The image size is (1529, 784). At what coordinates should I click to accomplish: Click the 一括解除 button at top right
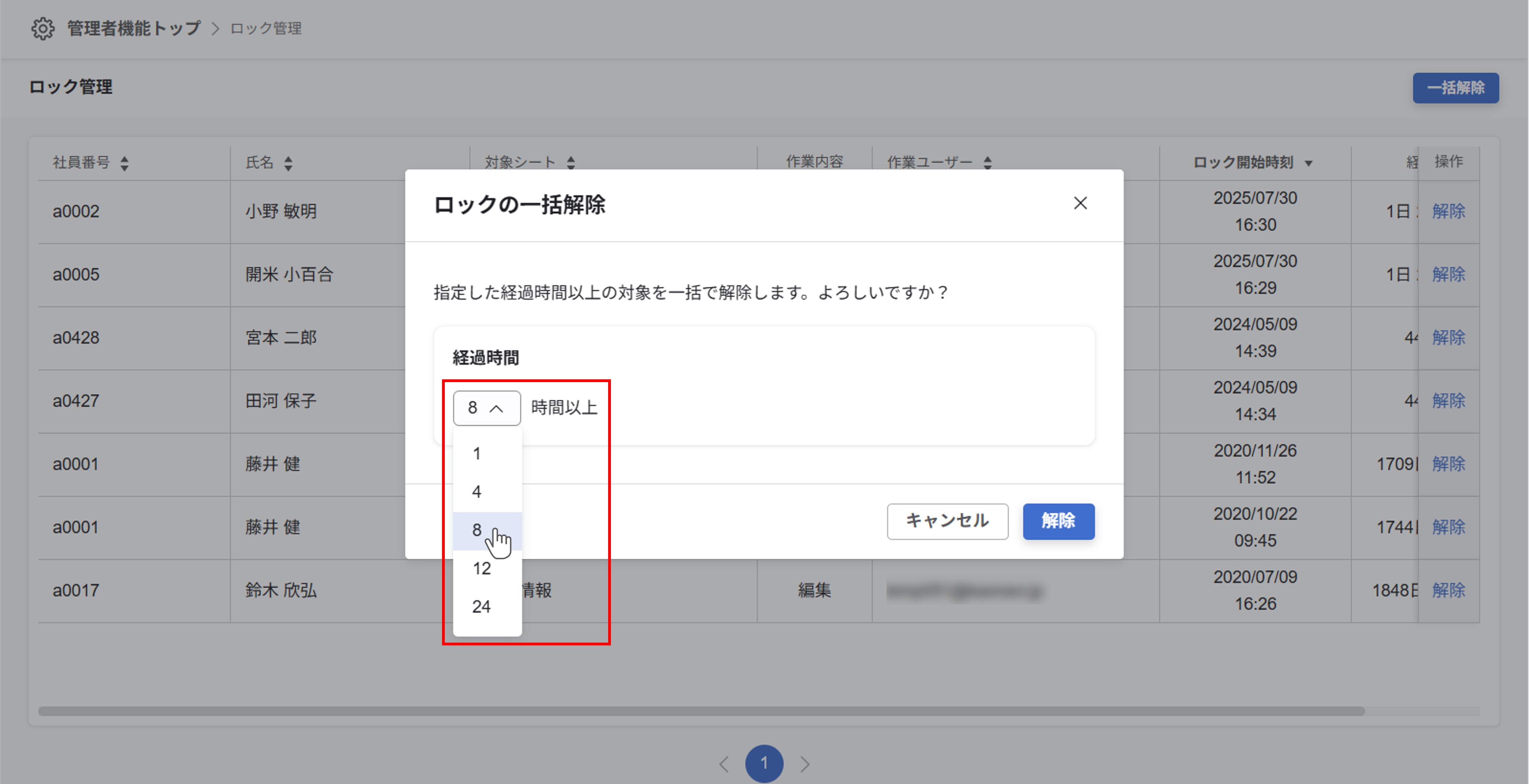1455,87
